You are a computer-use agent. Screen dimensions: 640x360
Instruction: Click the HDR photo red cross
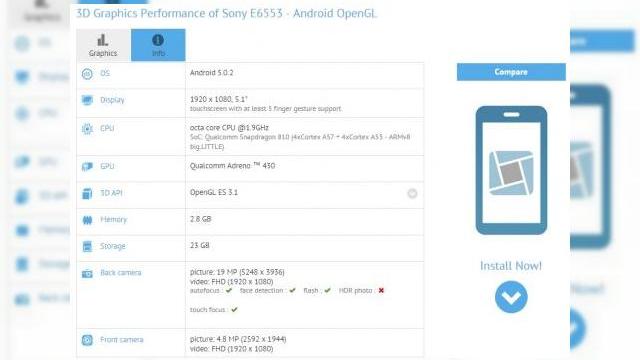381,291
